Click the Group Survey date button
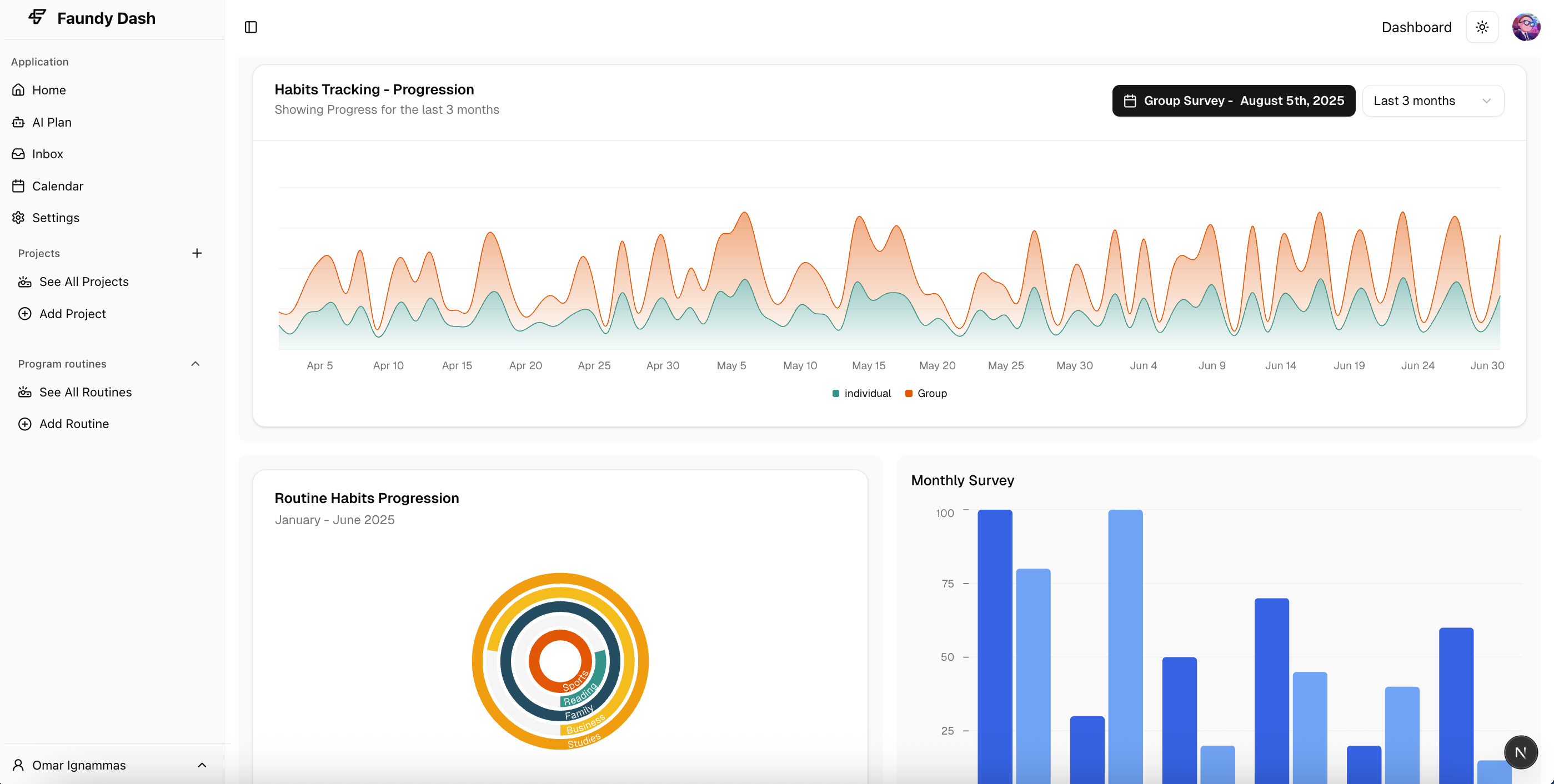Viewport: 1554px width, 784px height. point(1233,100)
